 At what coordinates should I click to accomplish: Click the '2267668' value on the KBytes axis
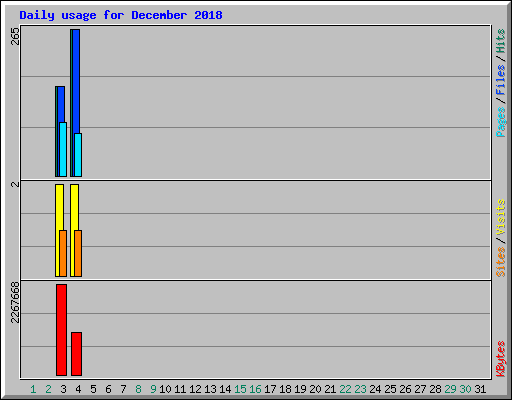click(15, 302)
